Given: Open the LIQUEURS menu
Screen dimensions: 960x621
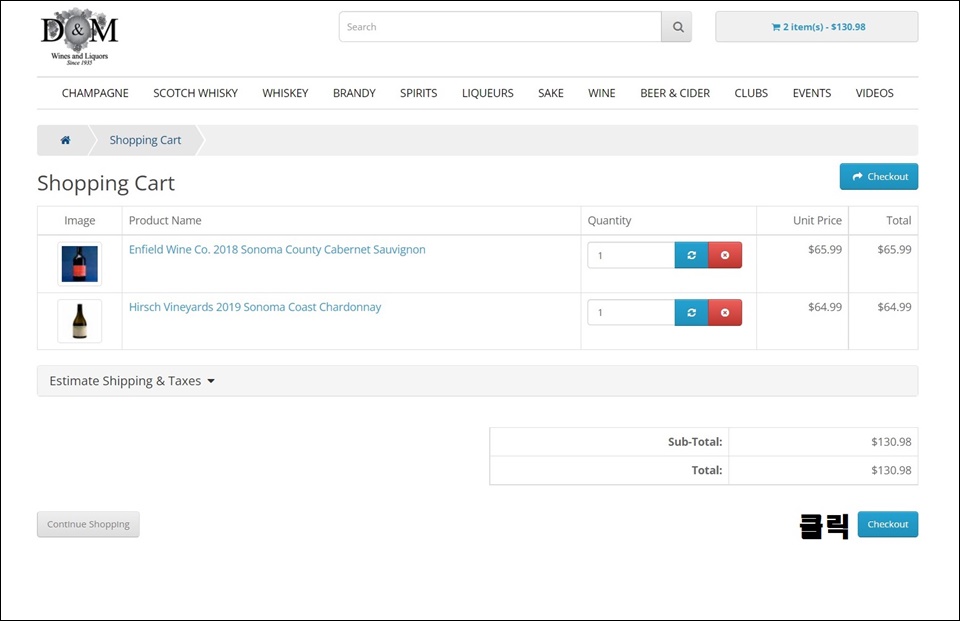Looking at the screenshot, I should pos(487,93).
